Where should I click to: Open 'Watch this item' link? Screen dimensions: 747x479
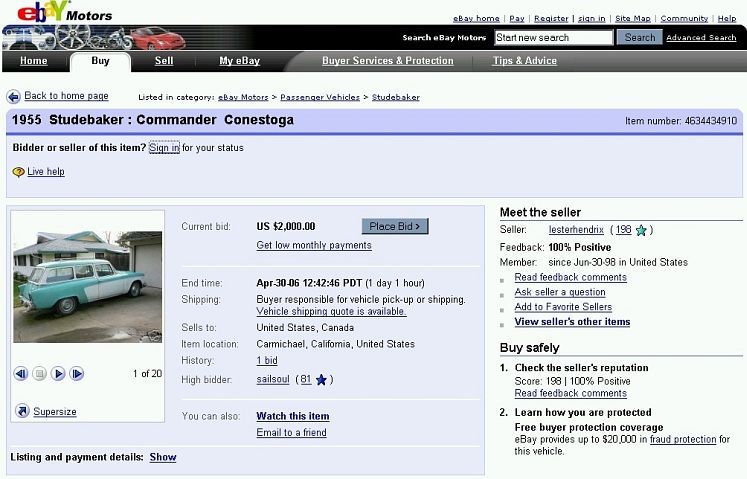pyautogui.click(x=293, y=416)
